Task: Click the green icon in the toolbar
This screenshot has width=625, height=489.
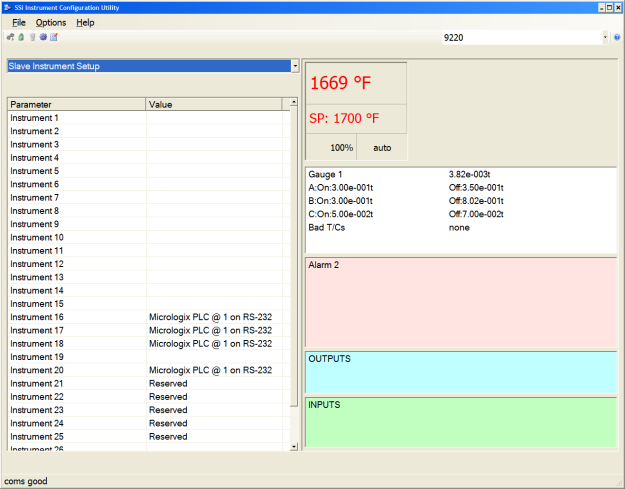Action: pyautogui.click(x=21, y=37)
